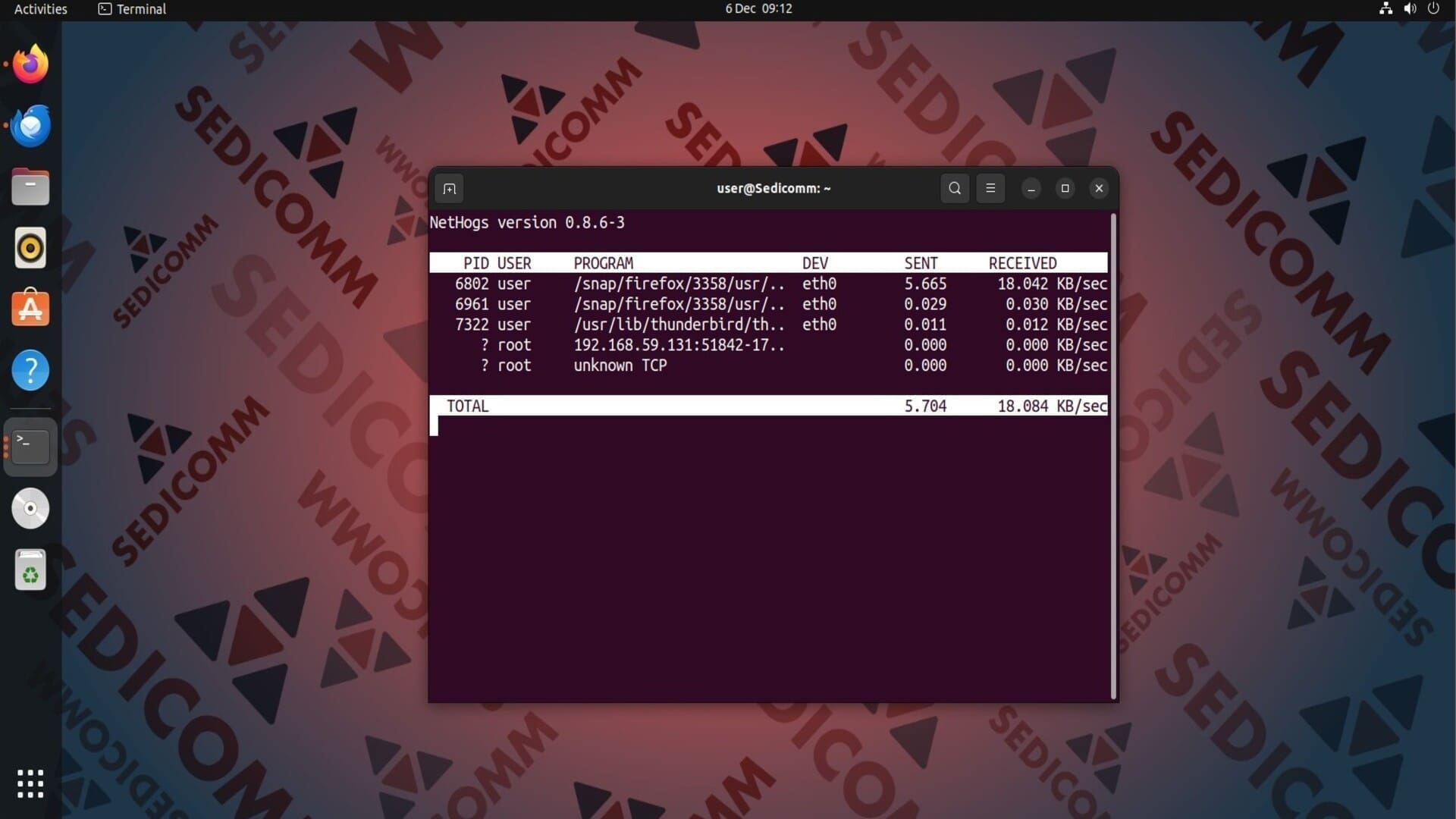Click the NetHogs version 0.8.6-3 text
The width and height of the screenshot is (1456, 819).
coord(527,223)
